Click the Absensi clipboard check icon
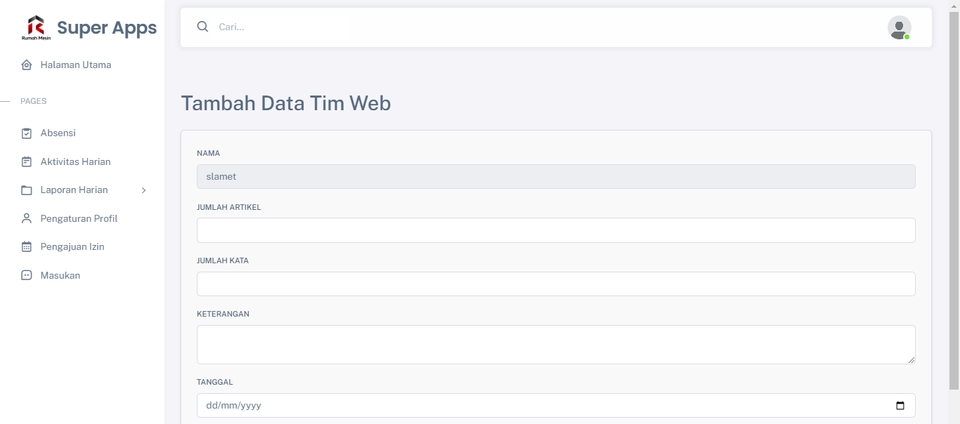 click(x=27, y=133)
